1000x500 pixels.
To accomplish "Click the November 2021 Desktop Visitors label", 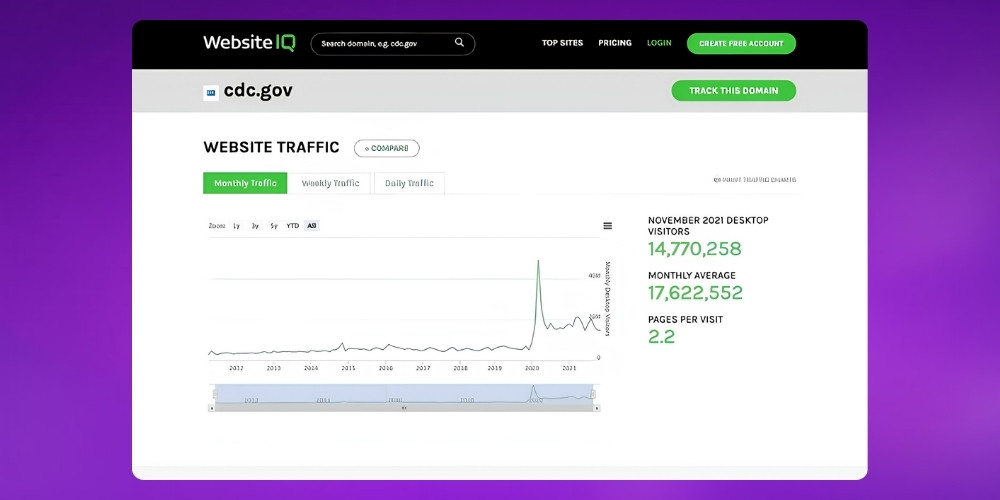I will 708,226.
